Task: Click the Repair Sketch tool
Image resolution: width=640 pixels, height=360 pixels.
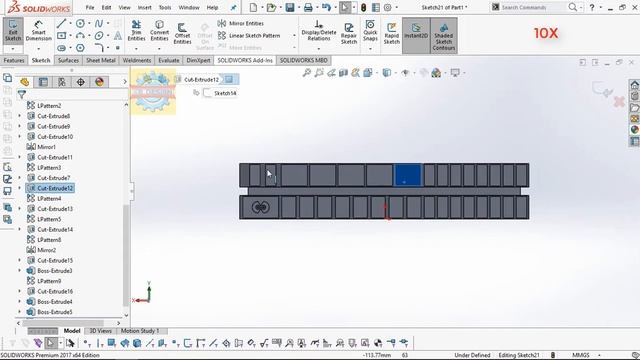Action: [349, 33]
